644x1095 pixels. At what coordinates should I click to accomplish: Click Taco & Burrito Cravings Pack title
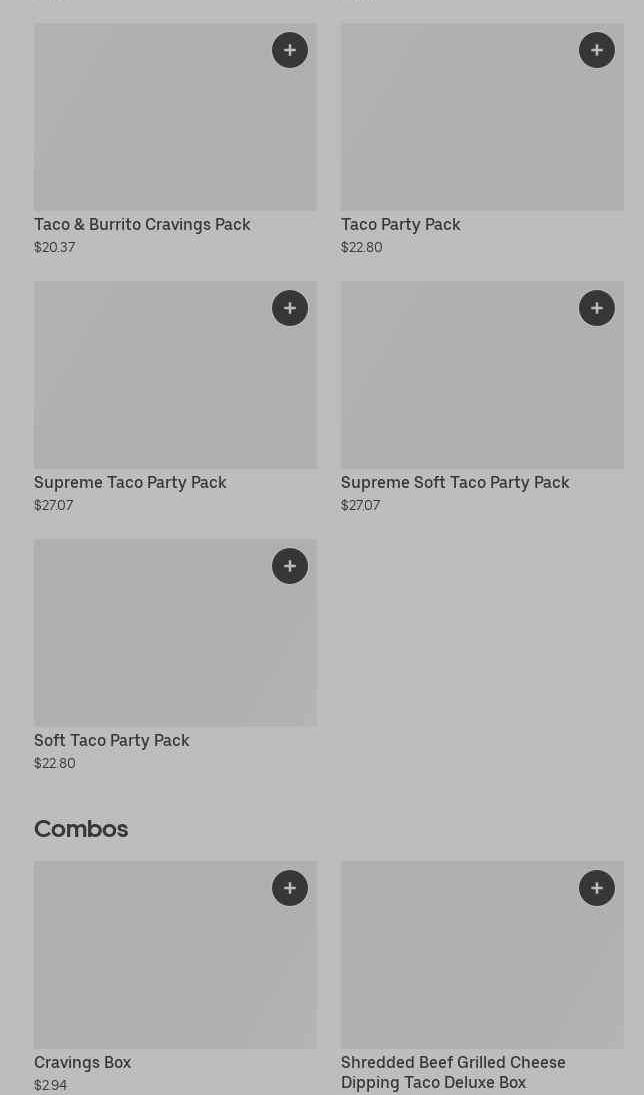142,224
